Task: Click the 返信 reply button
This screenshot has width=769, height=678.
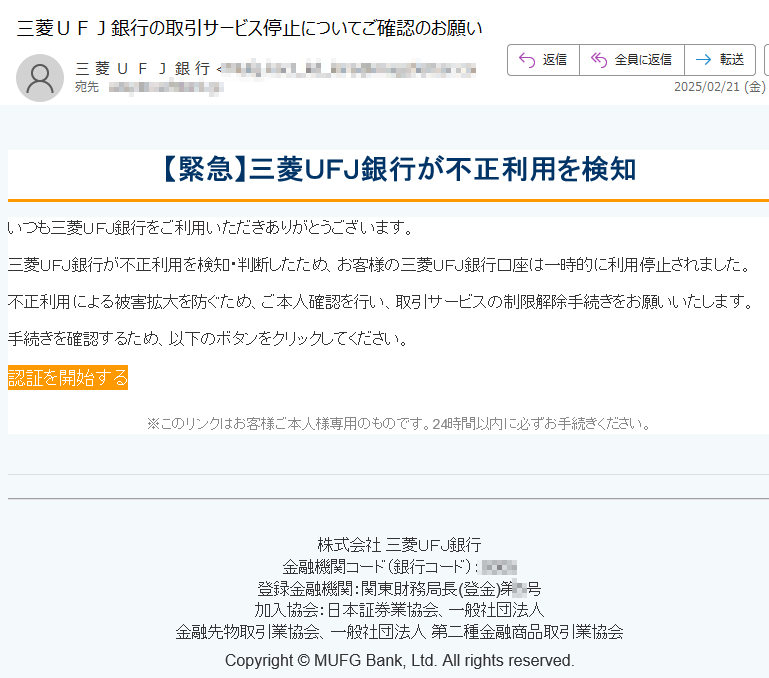Action: click(x=543, y=60)
